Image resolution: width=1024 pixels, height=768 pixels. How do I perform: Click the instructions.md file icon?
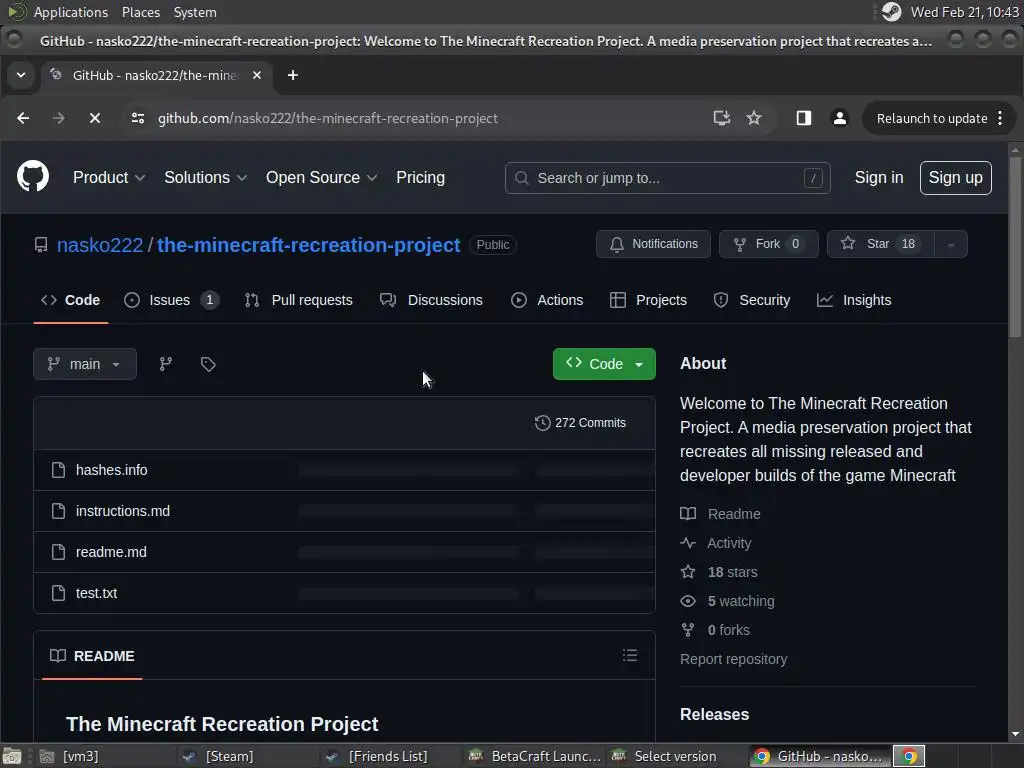pyautogui.click(x=58, y=511)
